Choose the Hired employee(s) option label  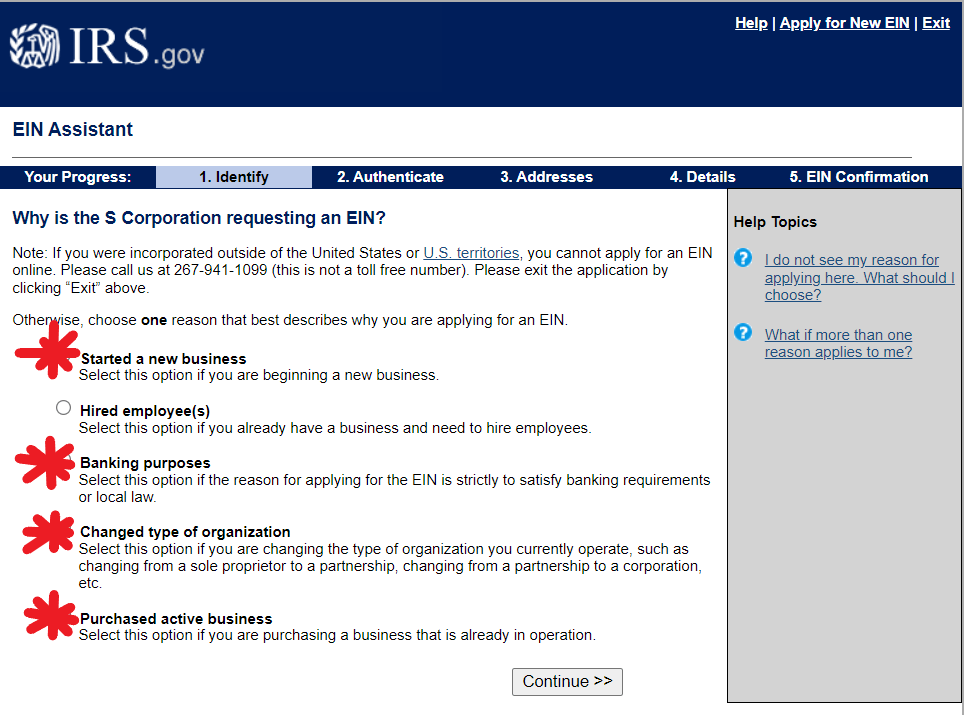pyautogui.click(x=145, y=411)
